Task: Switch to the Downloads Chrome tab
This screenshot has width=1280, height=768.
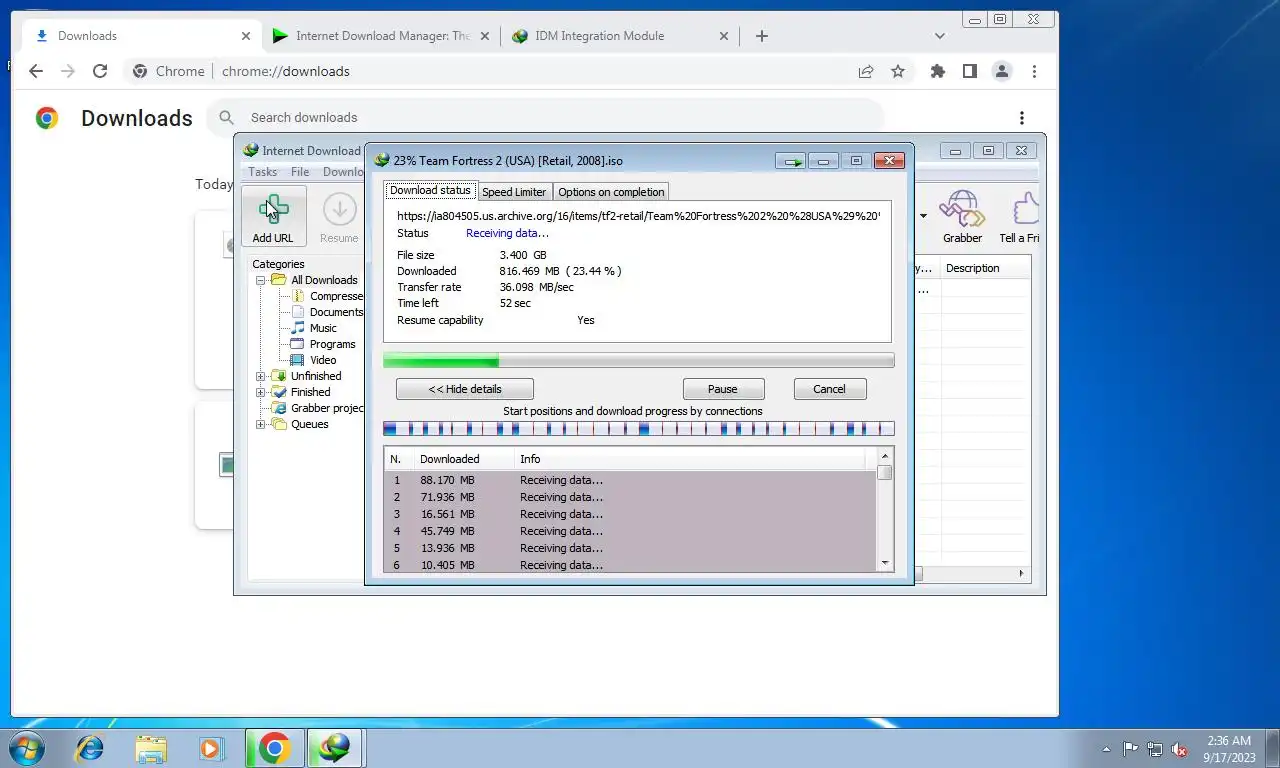Action: 140,36
